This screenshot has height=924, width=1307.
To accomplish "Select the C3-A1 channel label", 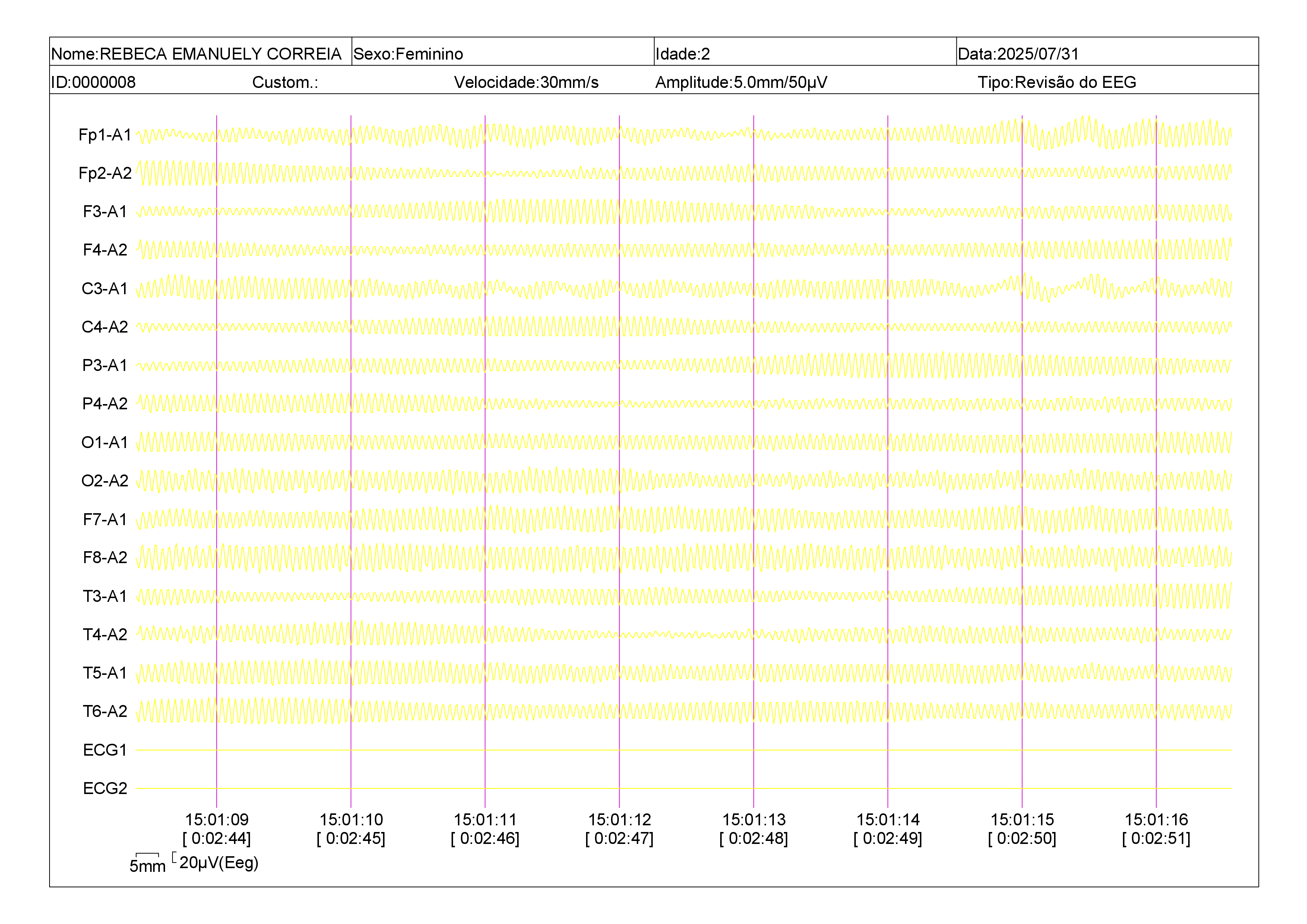I will [x=105, y=289].
